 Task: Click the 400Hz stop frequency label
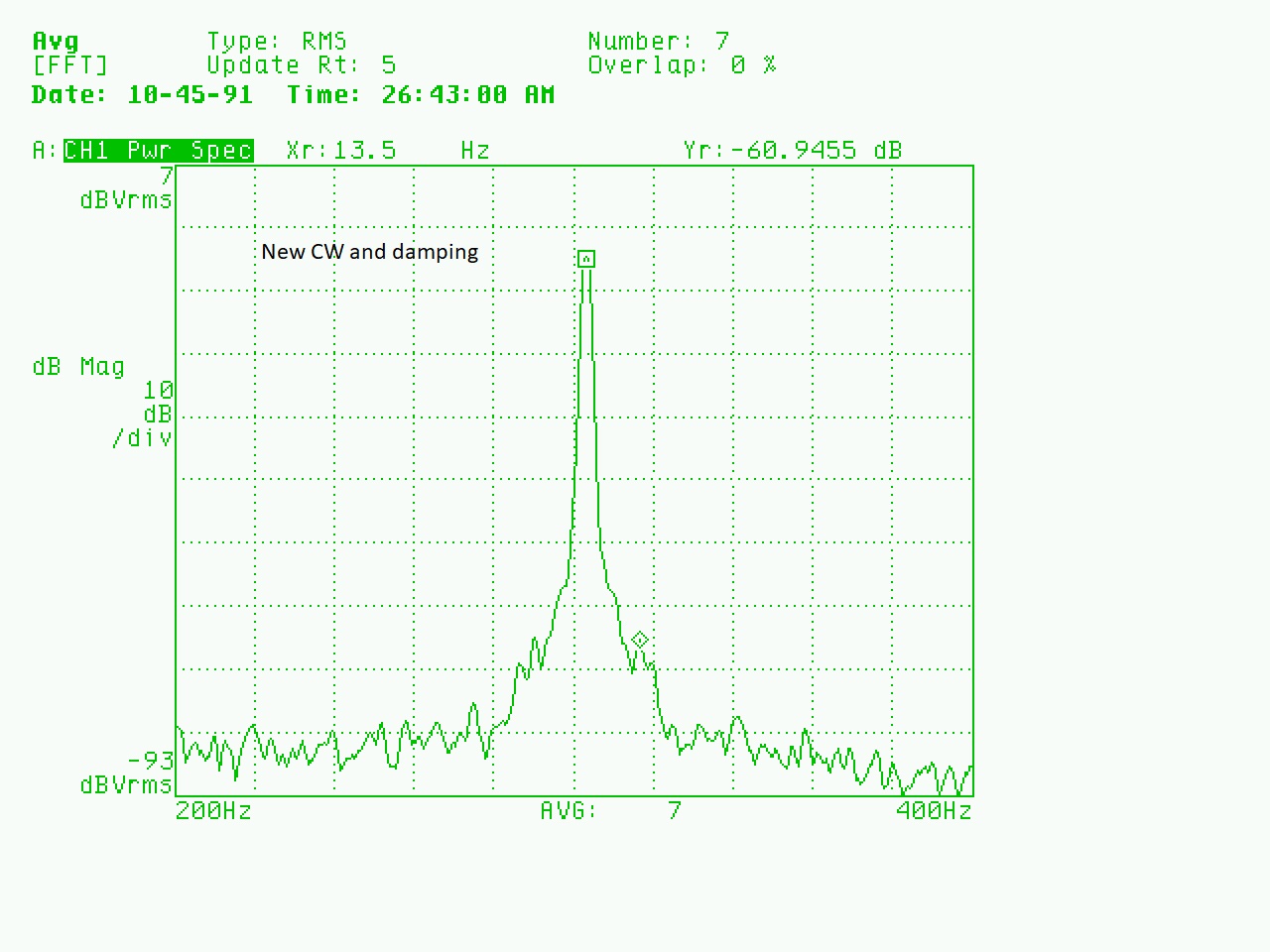click(934, 811)
